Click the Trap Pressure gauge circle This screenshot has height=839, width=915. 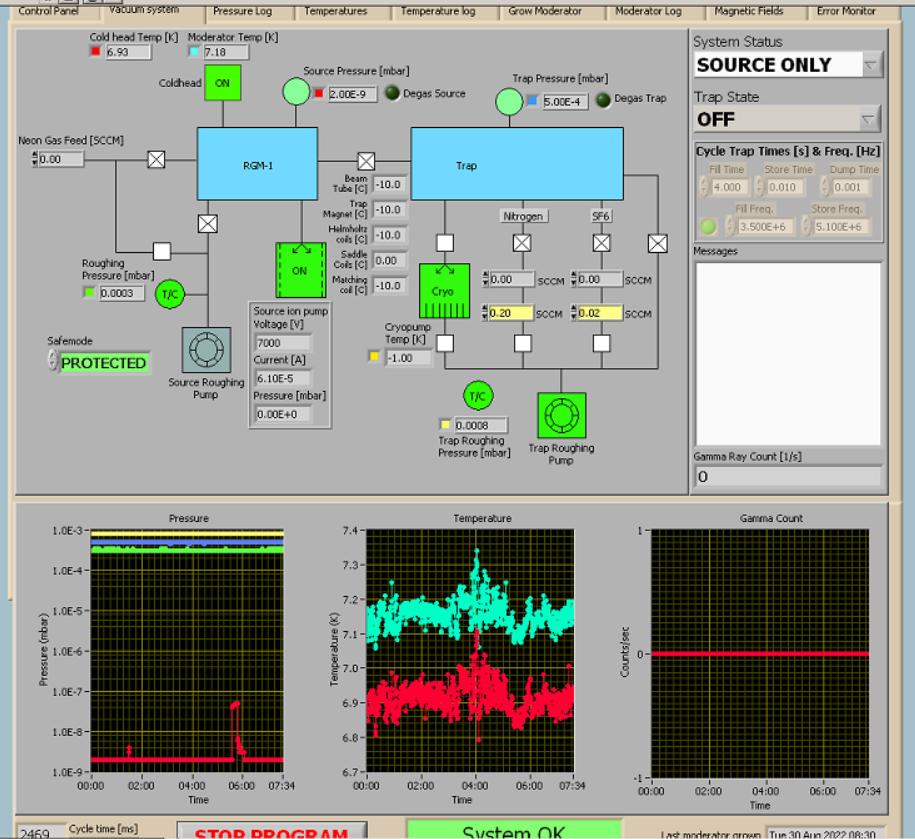[x=509, y=101]
